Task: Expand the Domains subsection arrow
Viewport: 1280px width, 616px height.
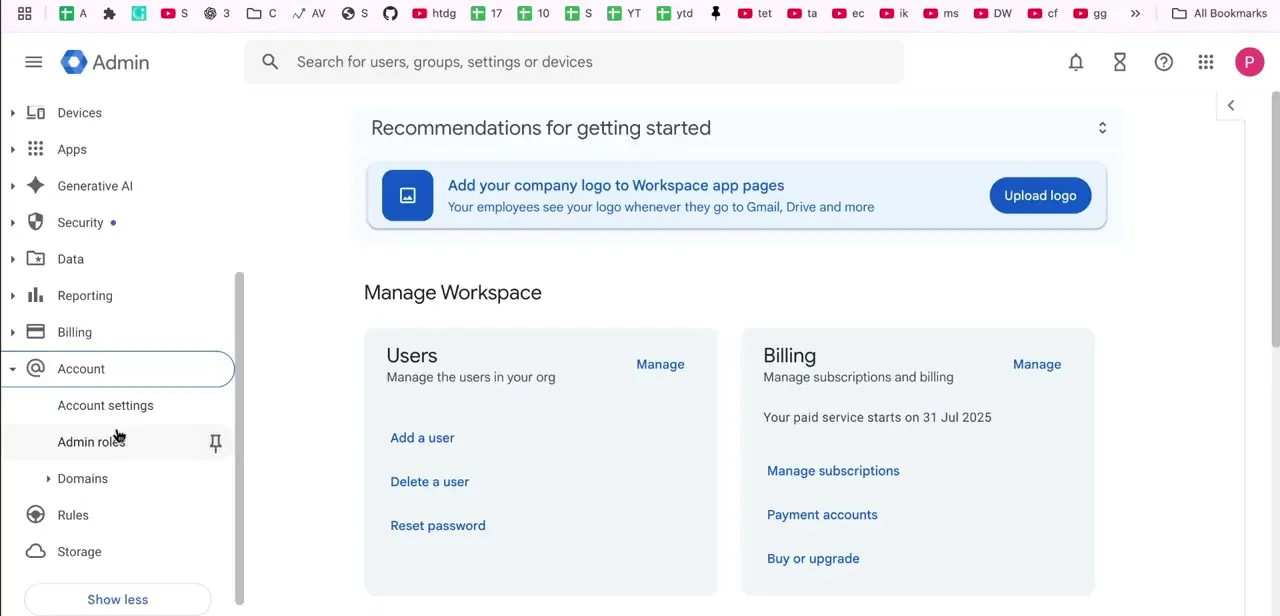Action: [x=48, y=479]
